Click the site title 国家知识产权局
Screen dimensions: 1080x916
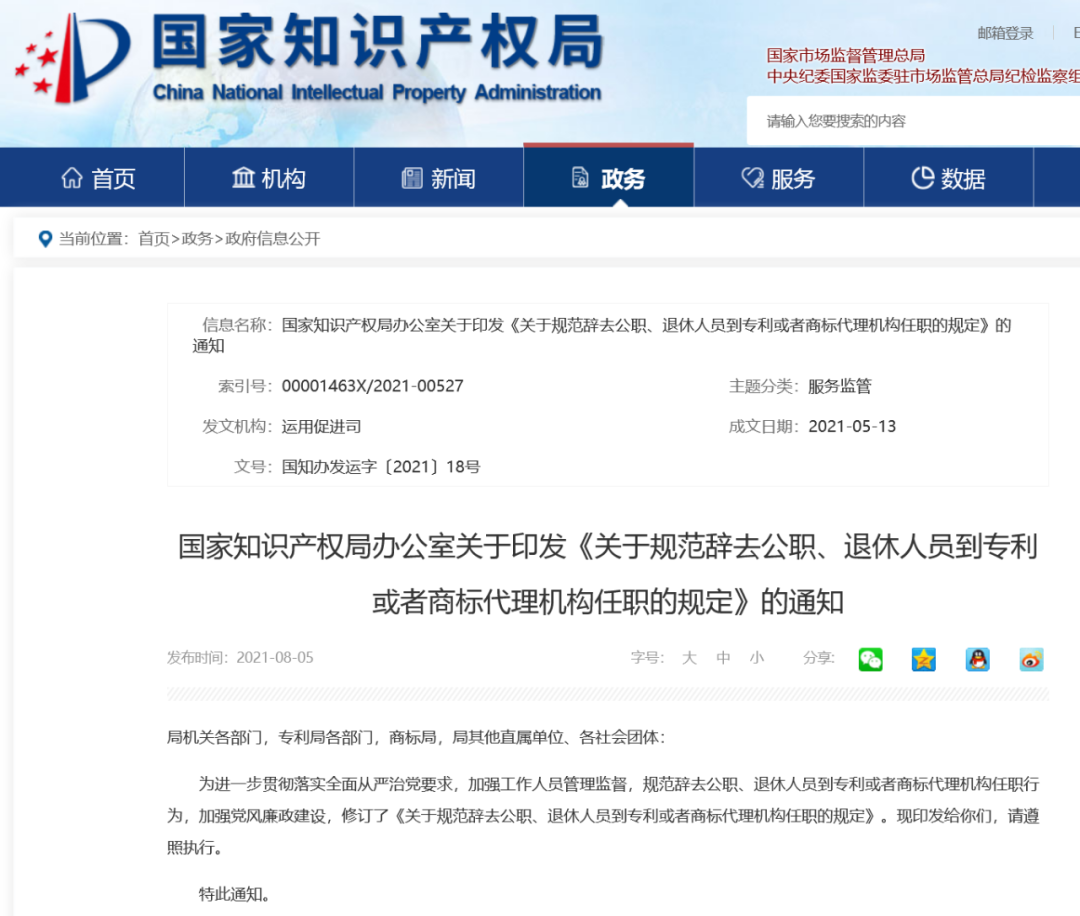[377, 42]
